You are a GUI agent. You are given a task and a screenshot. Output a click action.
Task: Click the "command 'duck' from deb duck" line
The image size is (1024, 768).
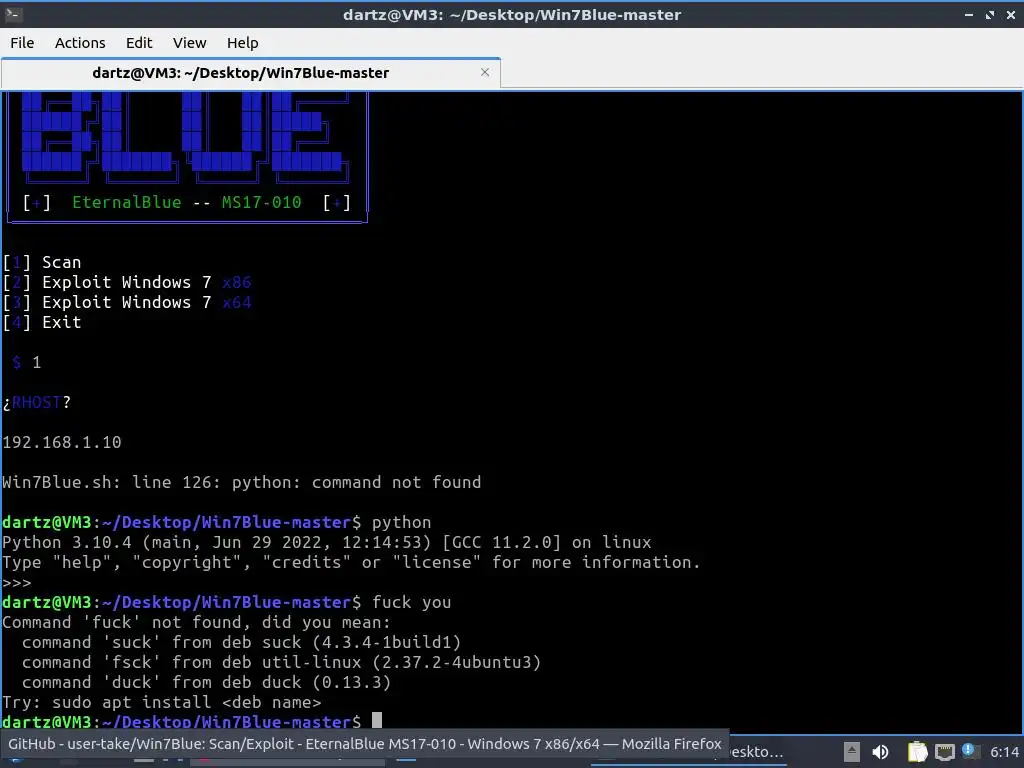[206, 682]
